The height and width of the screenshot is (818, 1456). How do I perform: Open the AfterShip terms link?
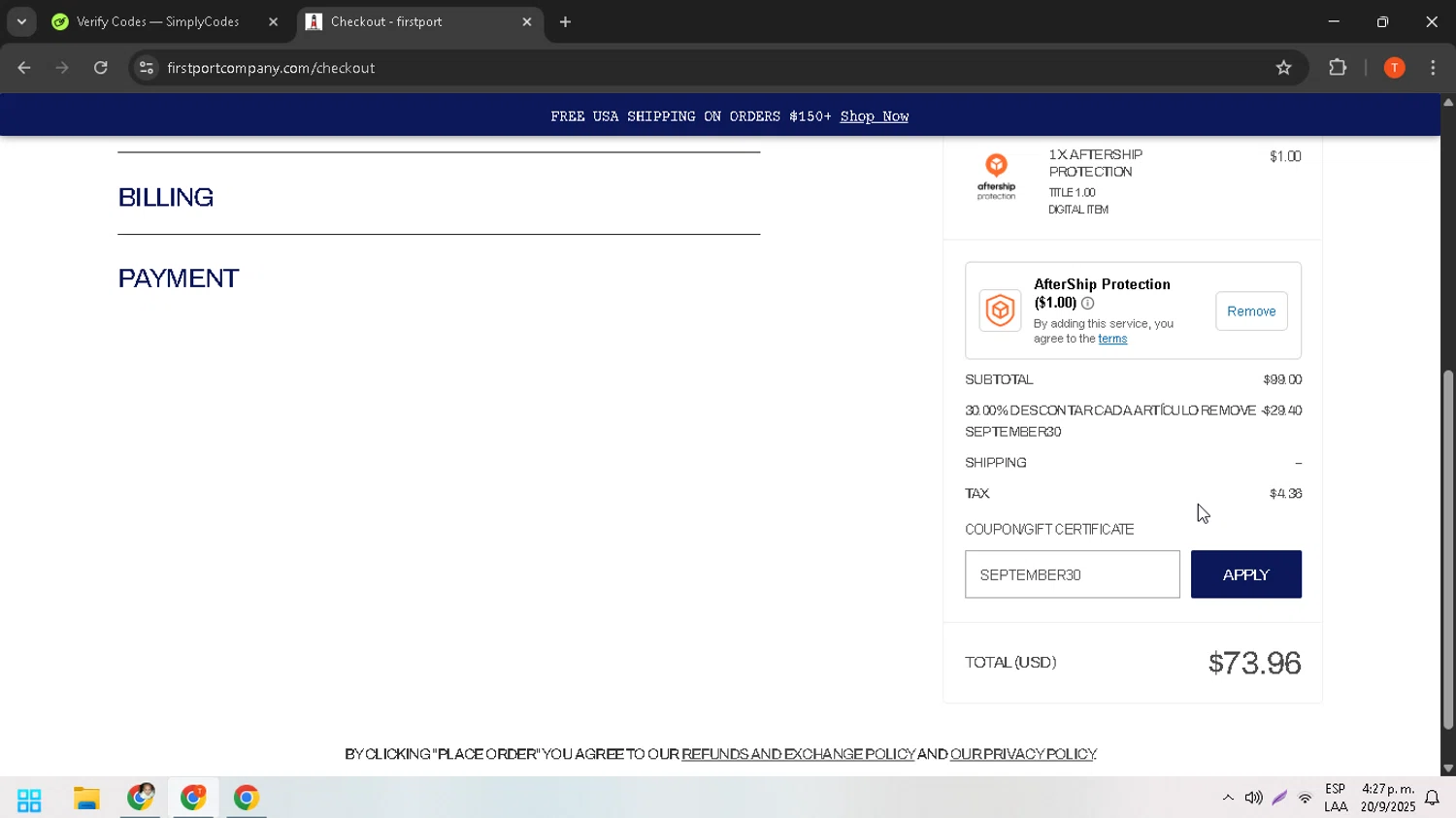(1112, 339)
